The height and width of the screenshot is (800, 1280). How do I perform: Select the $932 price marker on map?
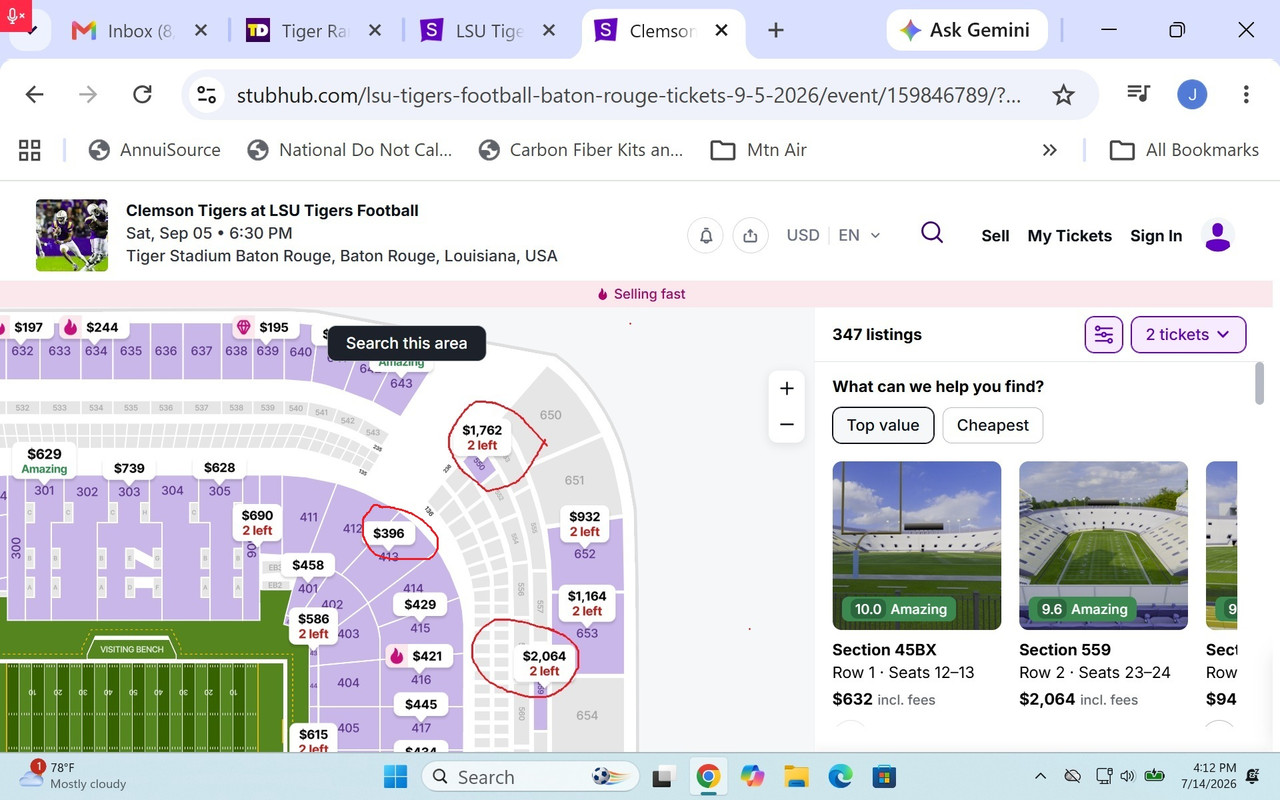[584, 523]
